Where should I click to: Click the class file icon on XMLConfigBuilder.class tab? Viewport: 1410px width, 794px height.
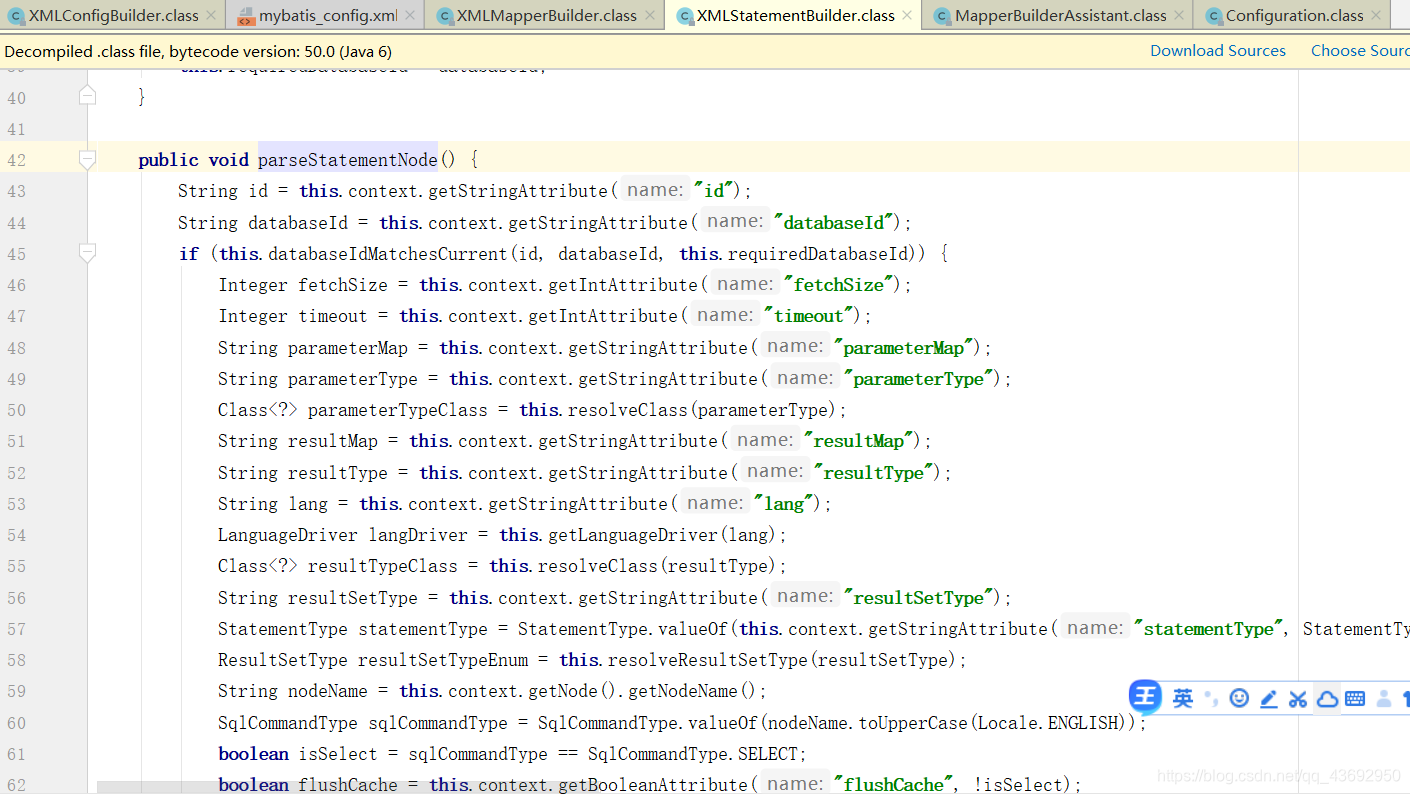pyautogui.click(x=17, y=15)
